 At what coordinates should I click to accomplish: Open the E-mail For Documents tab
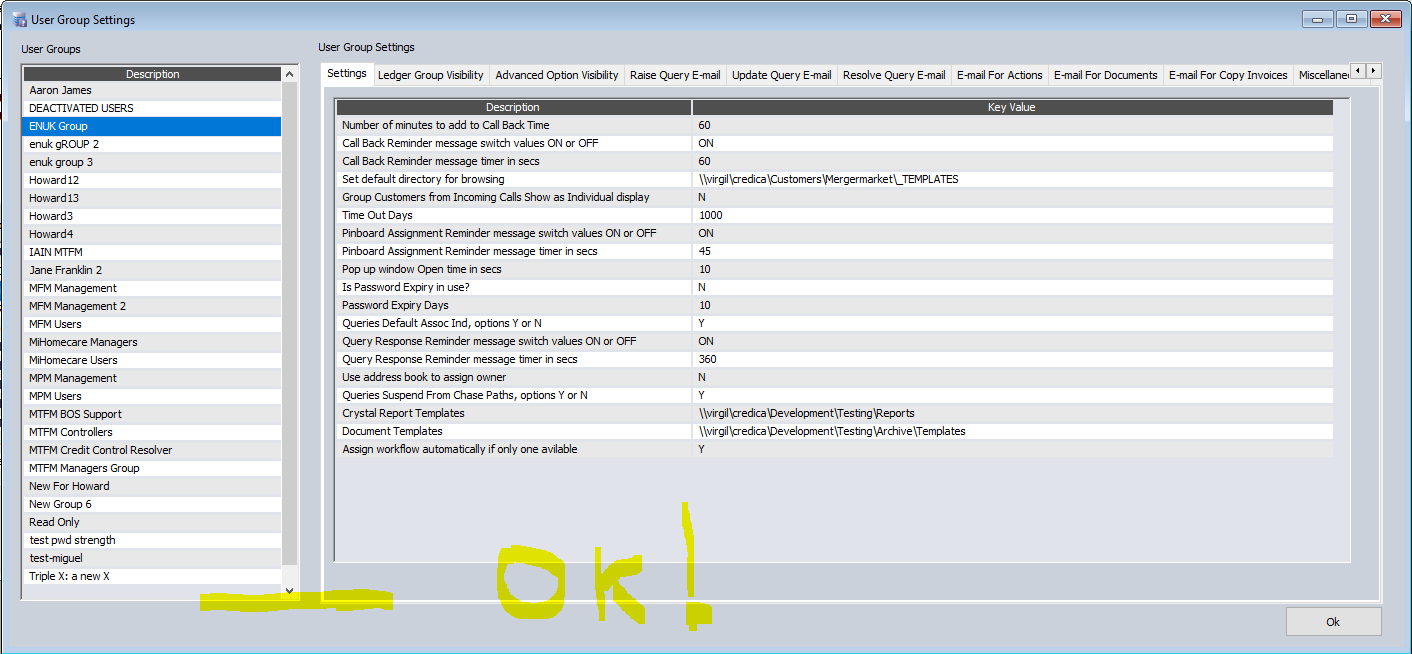tap(1105, 75)
